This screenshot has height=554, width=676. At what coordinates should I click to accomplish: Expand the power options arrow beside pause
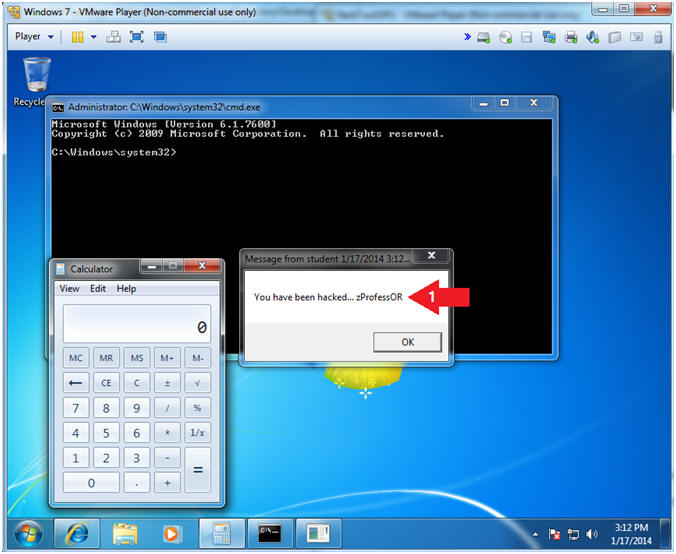(x=94, y=37)
